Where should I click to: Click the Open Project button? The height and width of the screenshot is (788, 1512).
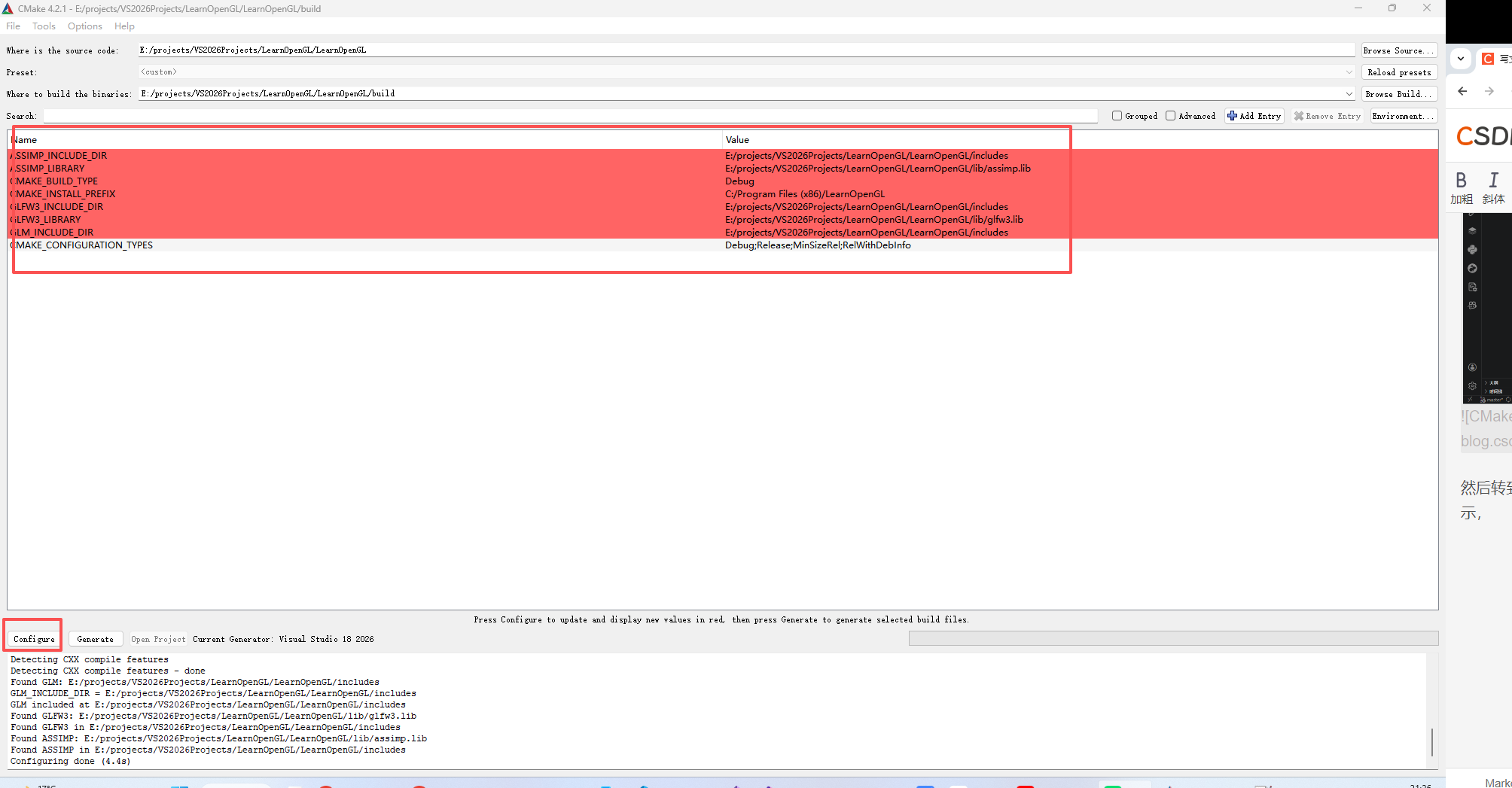tap(158, 639)
